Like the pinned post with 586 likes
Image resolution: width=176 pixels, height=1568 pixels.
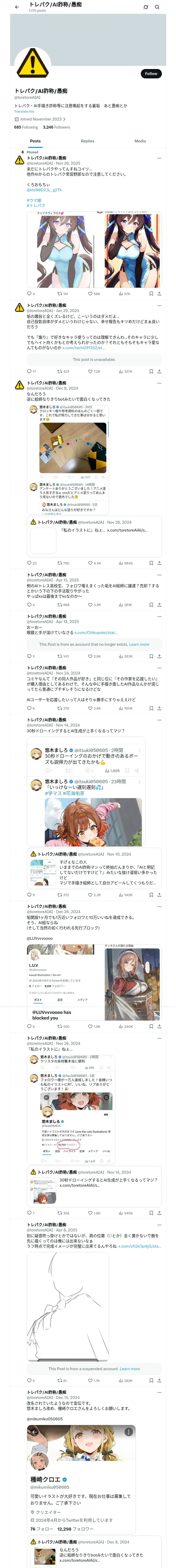click(93, 293)
